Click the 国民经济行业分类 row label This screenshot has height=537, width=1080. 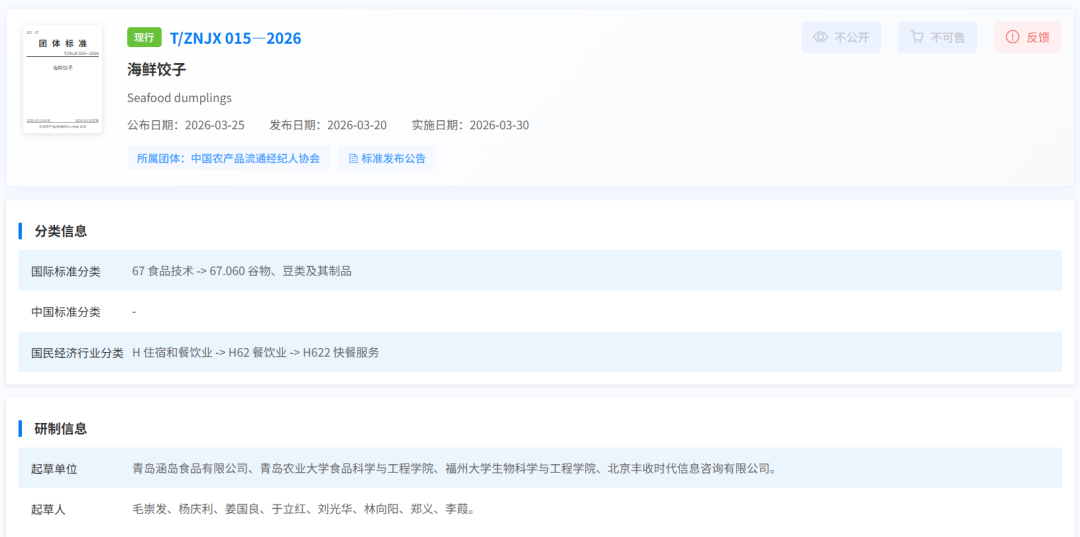coord(77,352)
